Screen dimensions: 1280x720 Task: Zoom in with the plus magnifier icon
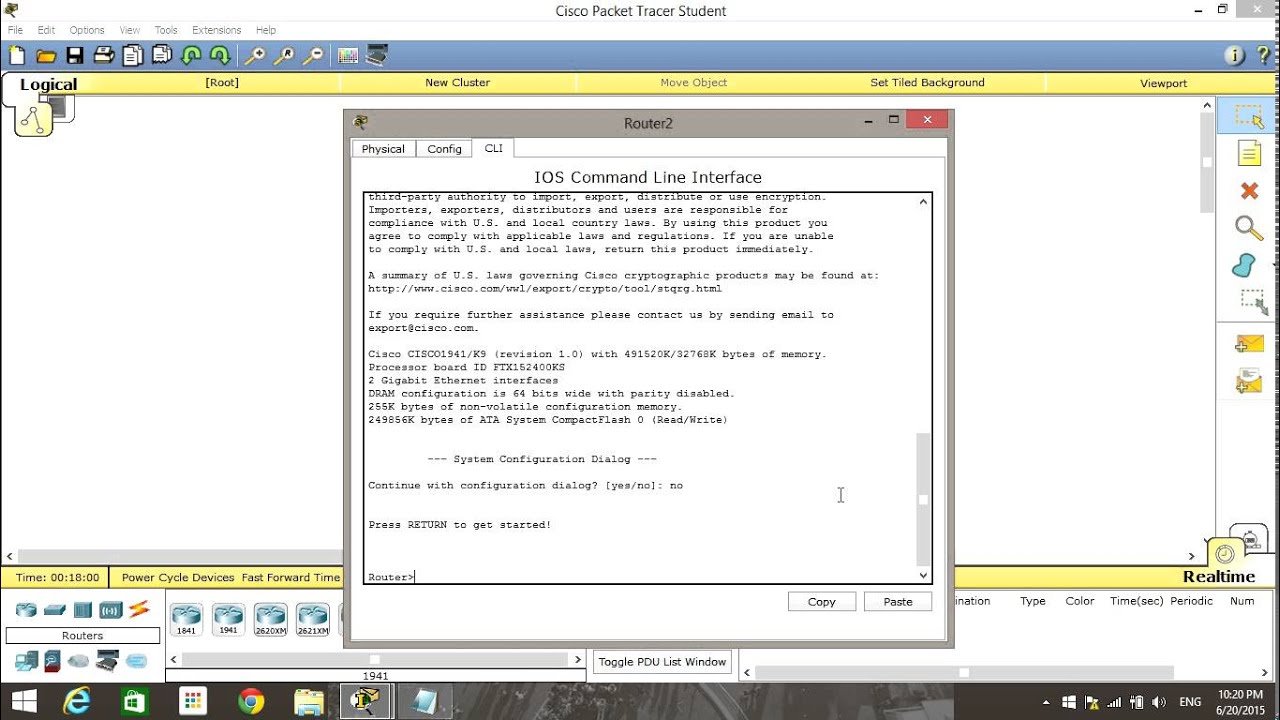255,56
